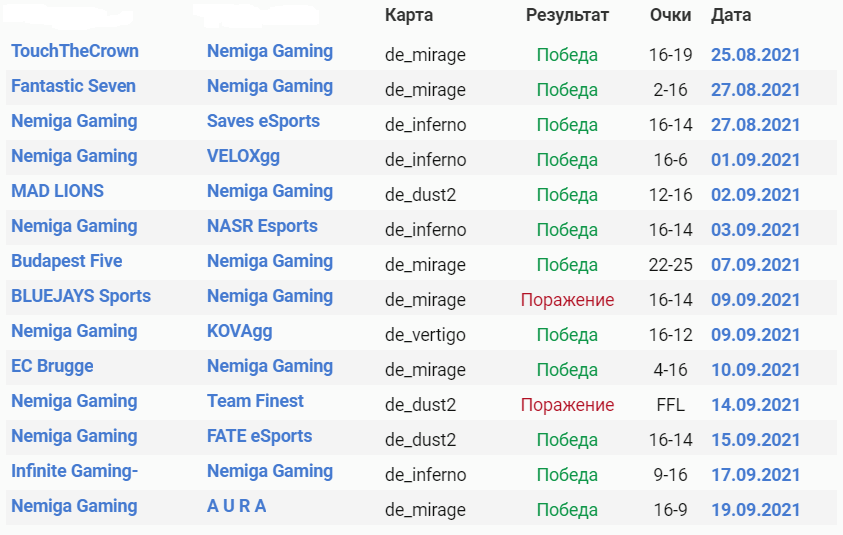
Task: Click the FATE eSports team link
Action: [259, 436]
